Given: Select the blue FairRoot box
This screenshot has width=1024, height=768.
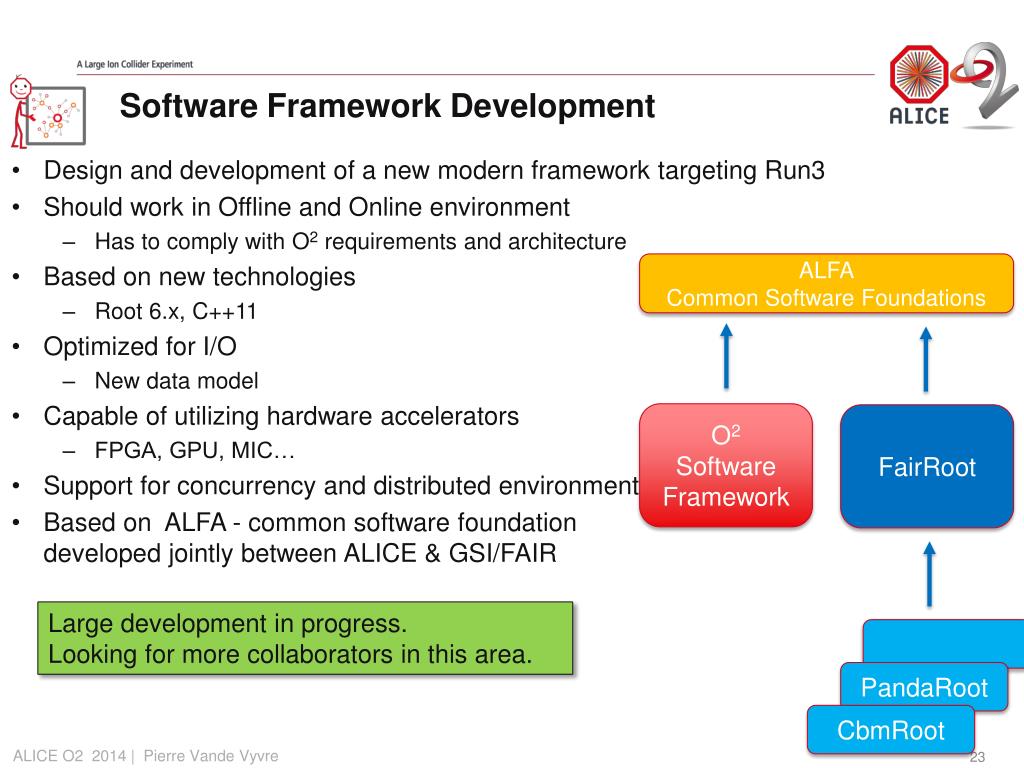Looking at the screenshot, I should [x=927, y=466].
